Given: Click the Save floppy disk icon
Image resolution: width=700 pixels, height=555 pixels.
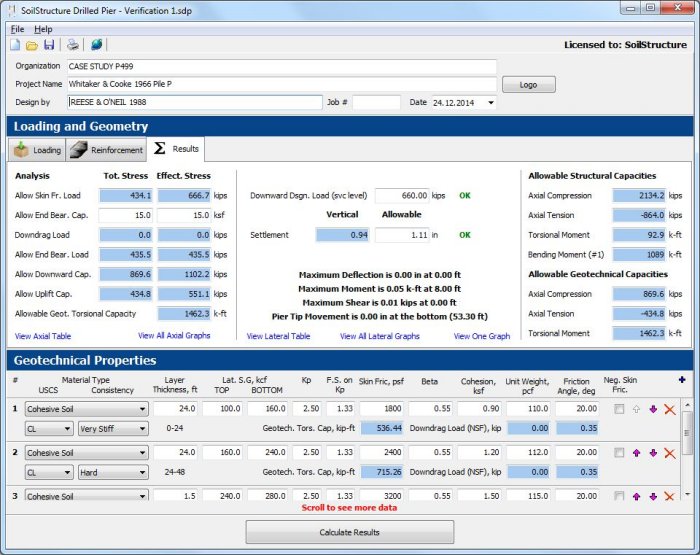Looking at the screenshot, I should coord(49,45).
